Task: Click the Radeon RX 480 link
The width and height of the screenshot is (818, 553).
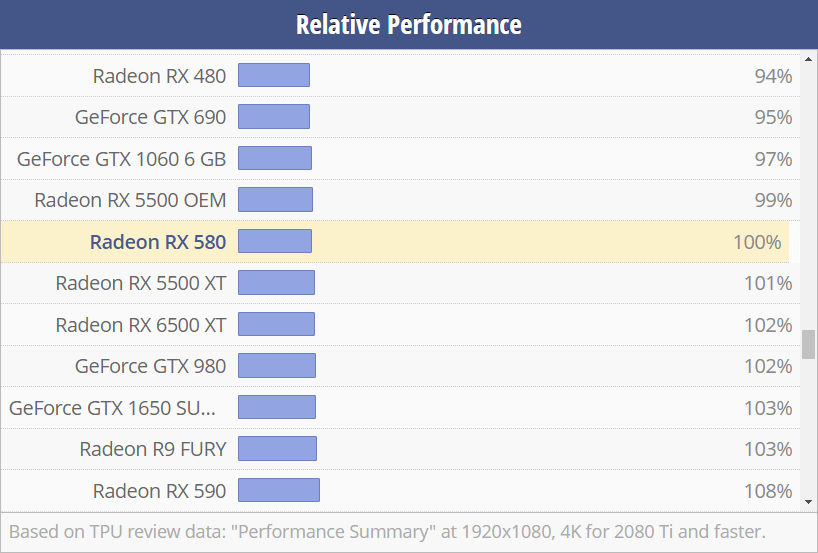Action: tap(159, 76)
